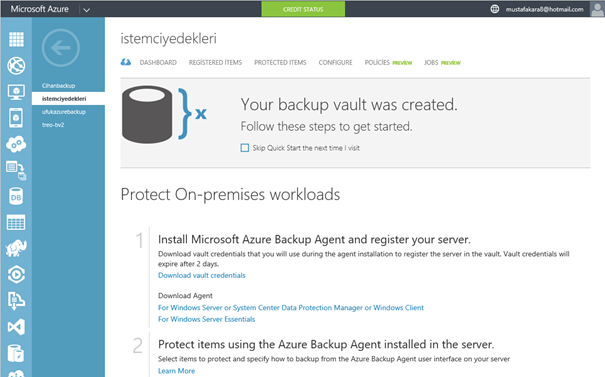Switch to the Registered Items tab
The width and height of the screenshot is (605, 377).
coord(215,63)
